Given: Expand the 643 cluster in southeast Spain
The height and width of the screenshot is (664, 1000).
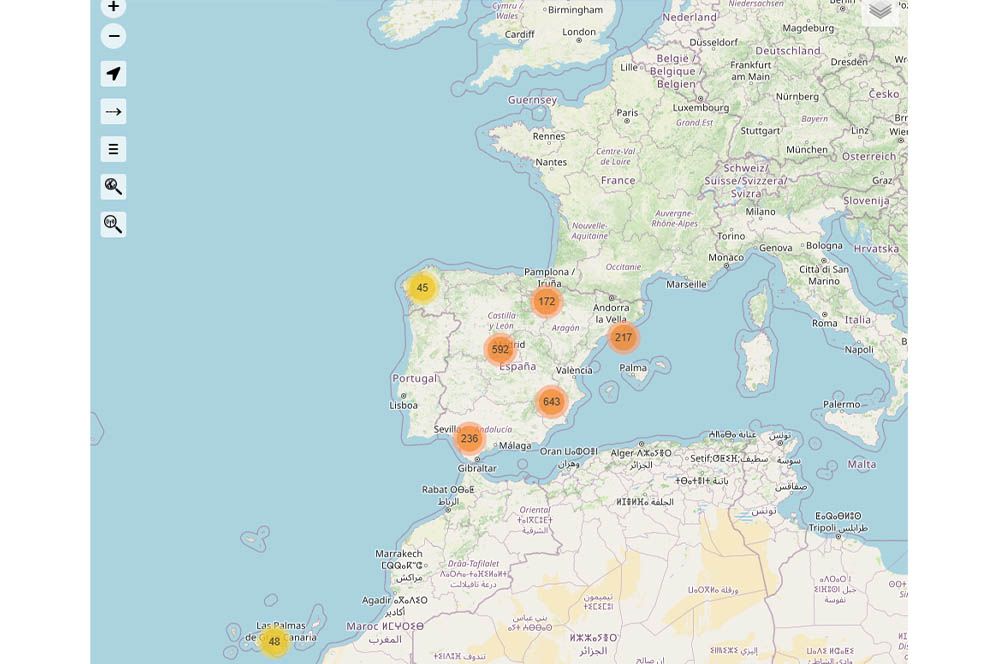Looking at the screenshot, I should (551, 402).
